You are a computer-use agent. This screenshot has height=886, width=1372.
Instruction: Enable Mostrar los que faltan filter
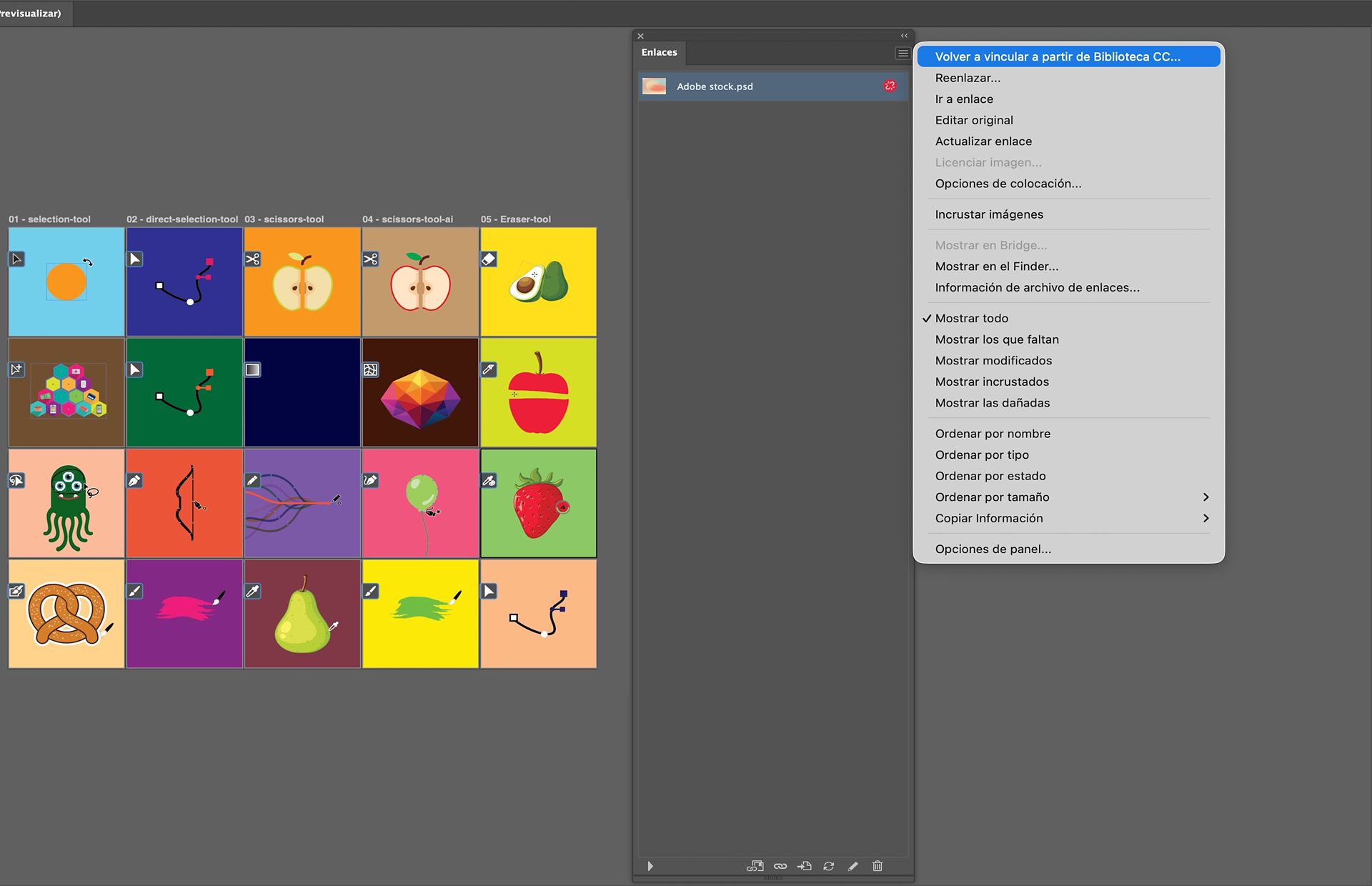point(1068,339)
